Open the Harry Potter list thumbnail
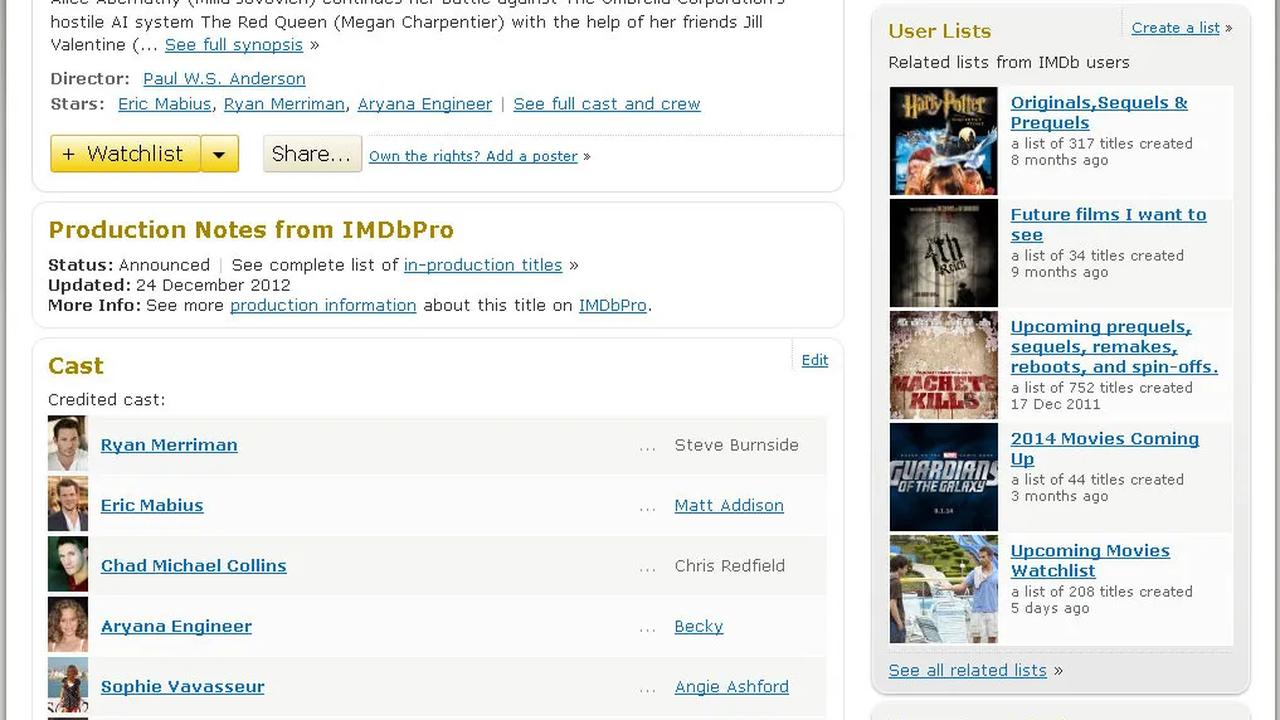Viewport: 1280px width, 720px height. (x=944, y=141)
